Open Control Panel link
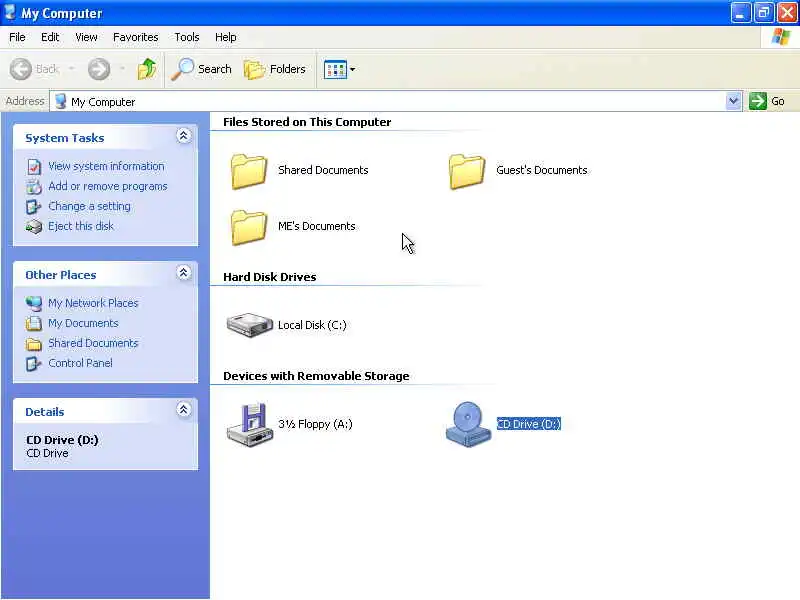Screen dimensions: 800x600 [80, 363]
